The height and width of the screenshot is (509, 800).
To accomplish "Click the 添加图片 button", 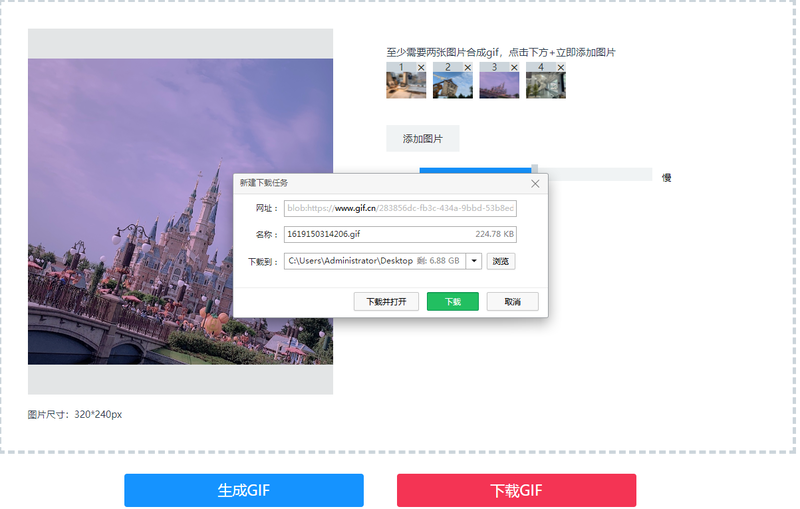I will [x=422, y=138].
